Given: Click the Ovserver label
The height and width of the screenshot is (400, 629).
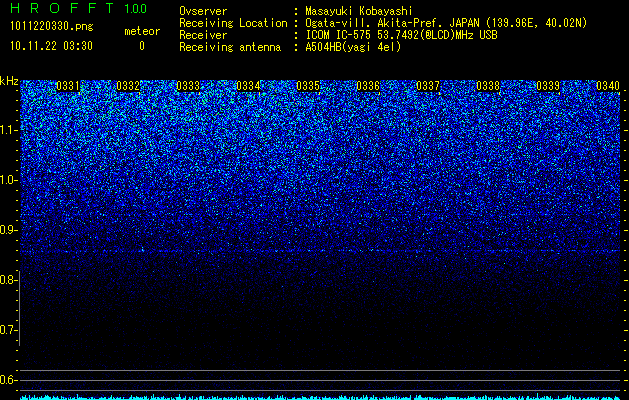Looking at the screenshot, I should coord(203,11).
